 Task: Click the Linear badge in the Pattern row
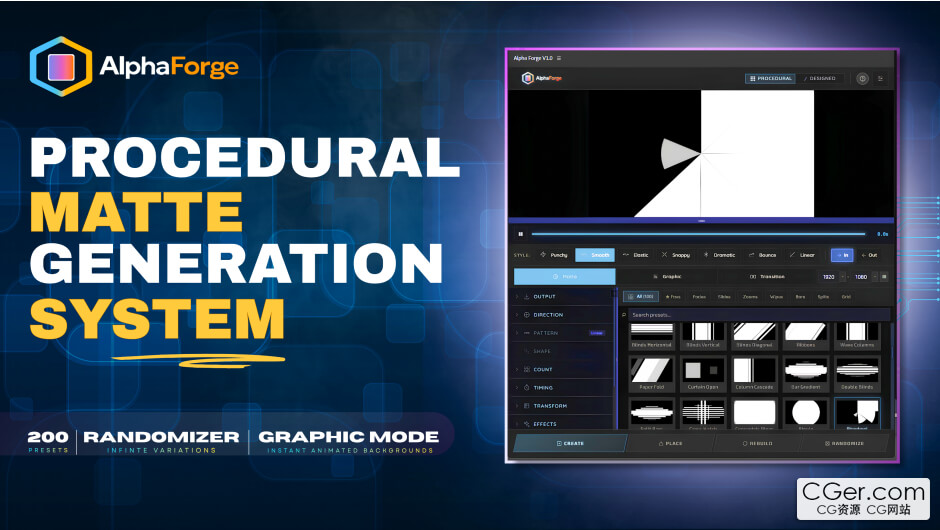(x=596, y=333)
